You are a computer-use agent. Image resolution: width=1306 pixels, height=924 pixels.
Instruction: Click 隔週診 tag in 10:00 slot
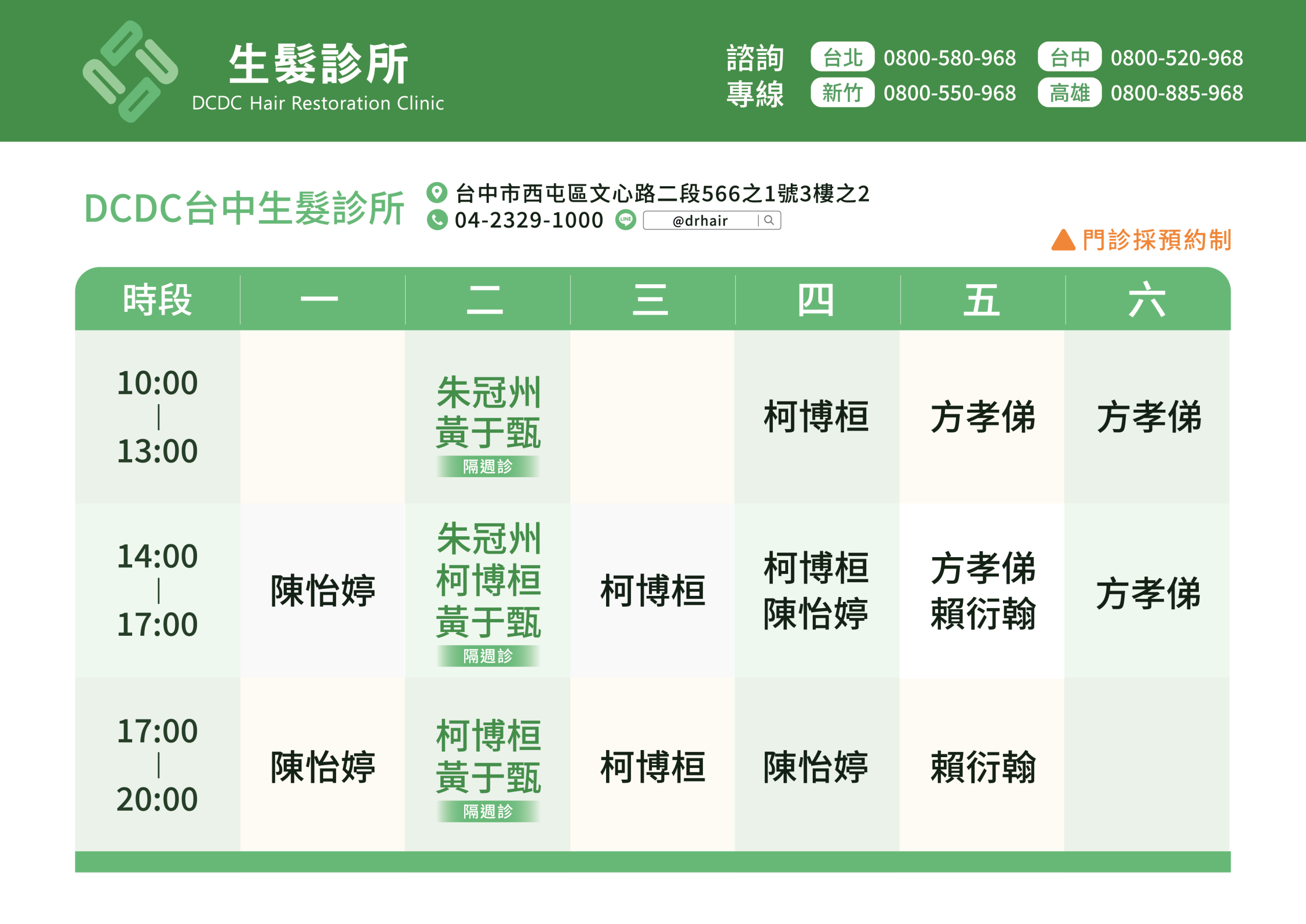point(488,466)
